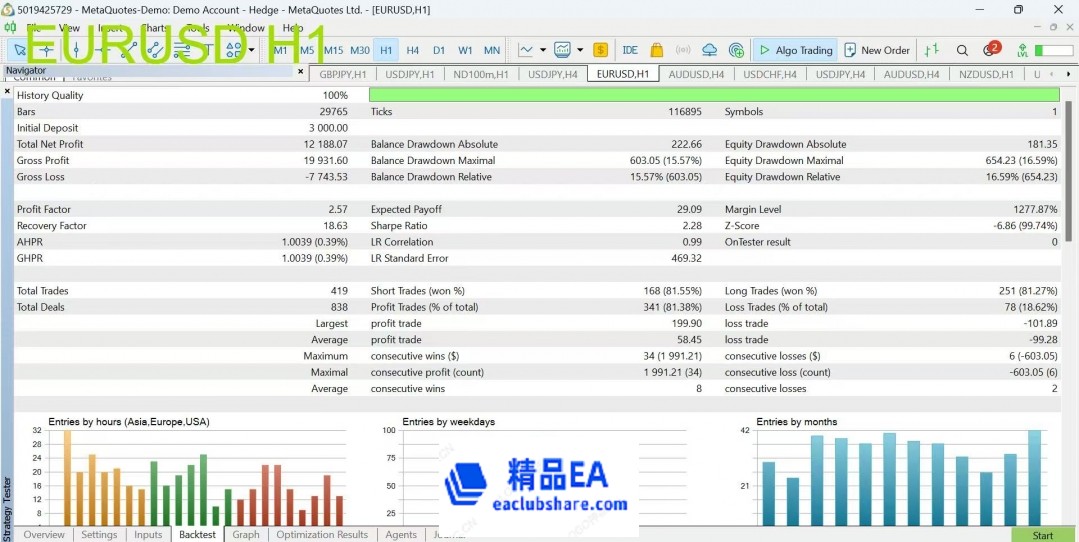1079x542 pixels.
Task: Open the MQL5 IDE editor
Action: 630,50
